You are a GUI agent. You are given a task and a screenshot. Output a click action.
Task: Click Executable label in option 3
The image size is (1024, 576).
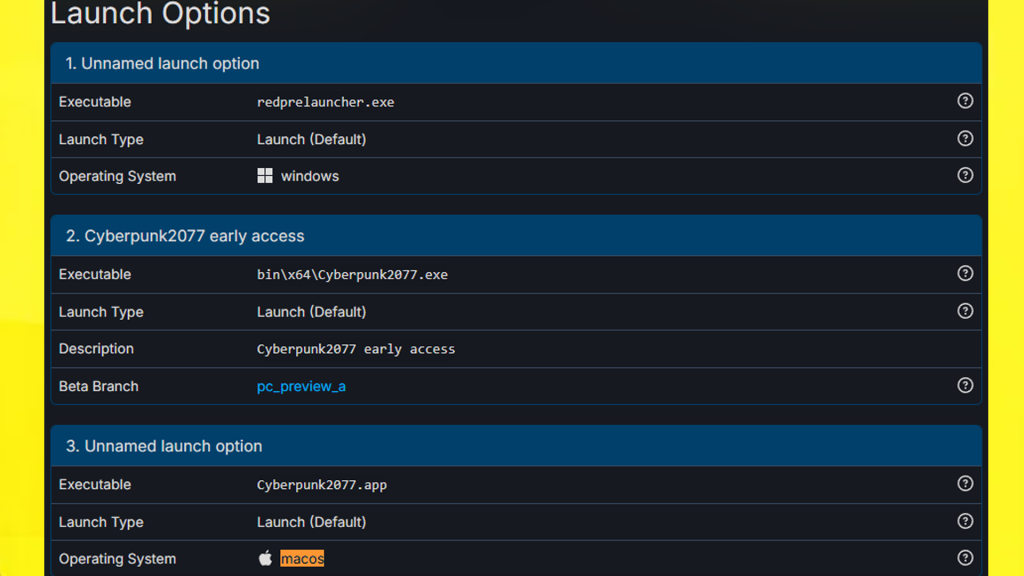tap(95, 485)
